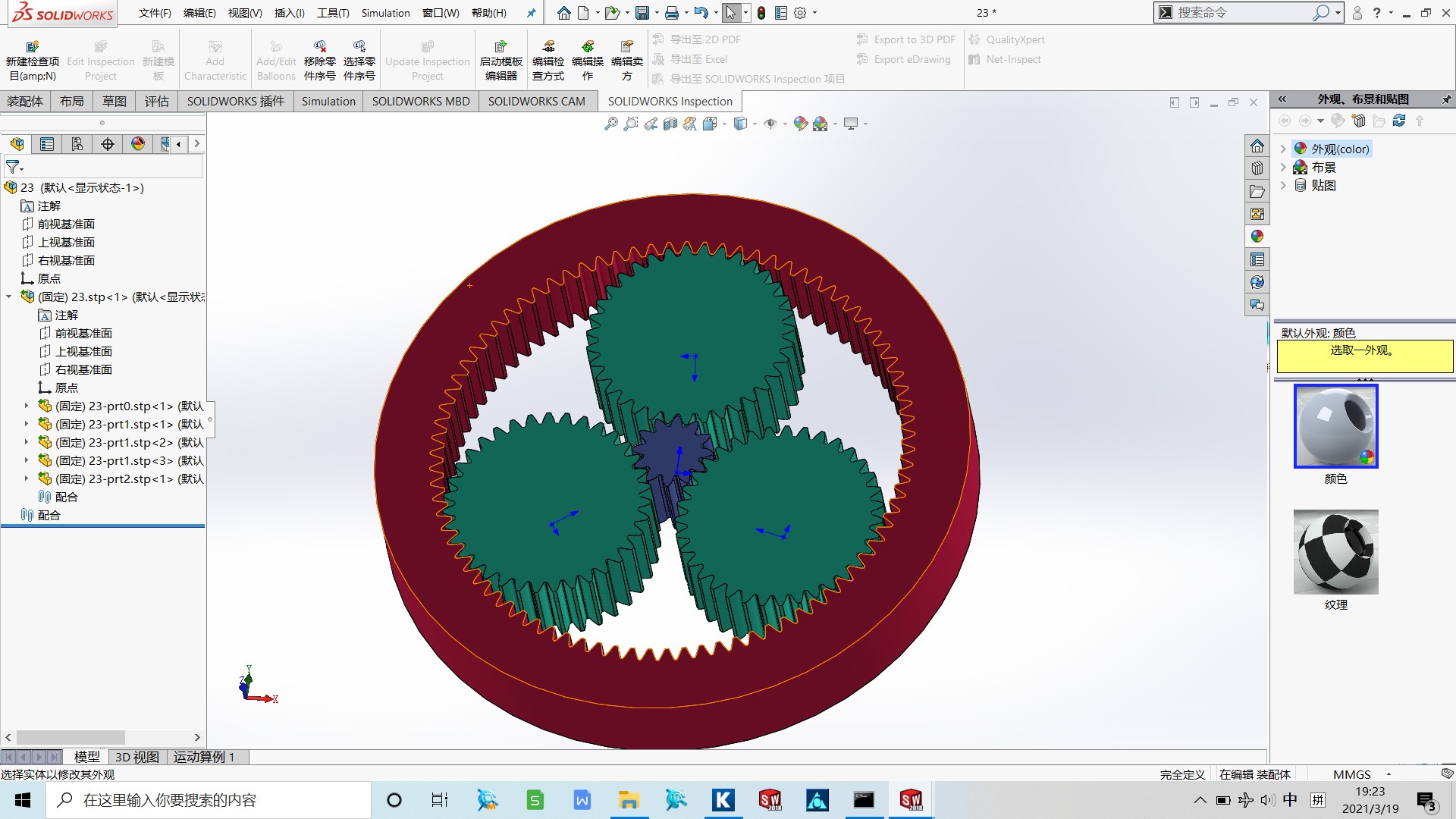This screenshot has height=819, width=1456.
Task: Click the Rebuild traffic light icon
Action: 761,13
